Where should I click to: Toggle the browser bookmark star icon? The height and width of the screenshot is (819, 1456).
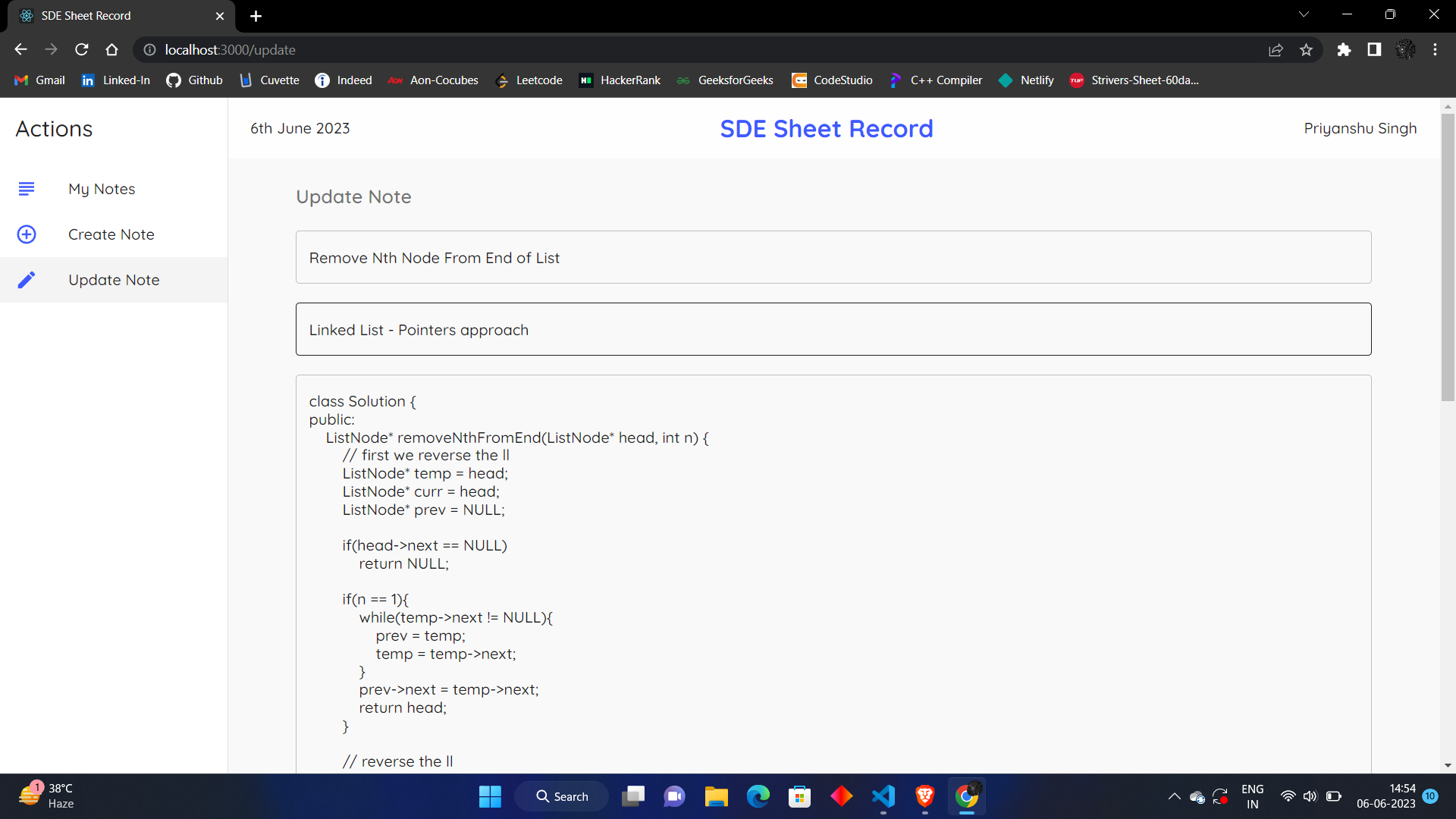point(1307,50)
